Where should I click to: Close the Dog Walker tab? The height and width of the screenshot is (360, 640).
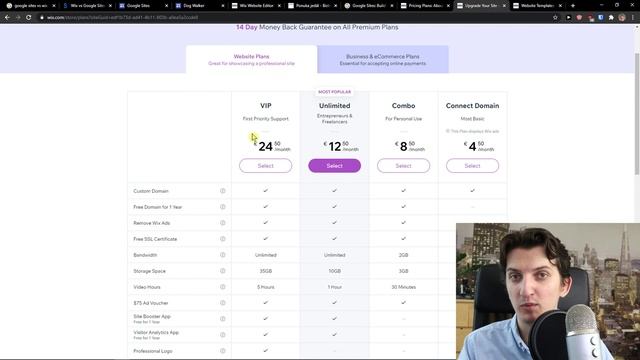coord(222,6)
